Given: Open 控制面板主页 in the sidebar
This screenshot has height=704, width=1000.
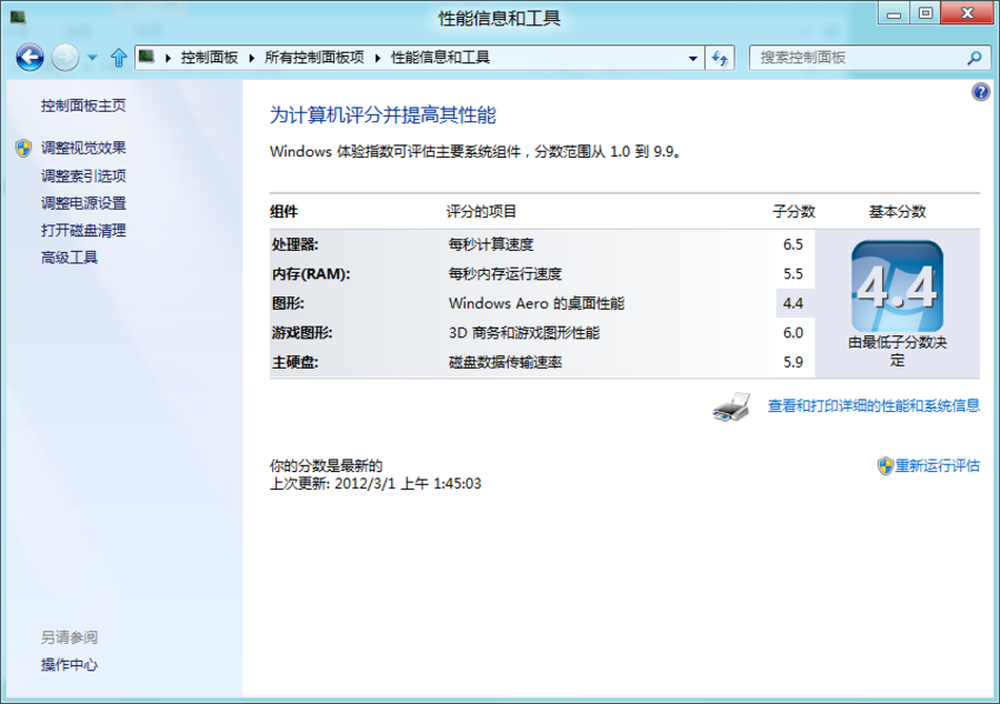Looking at the screenshot, I should [x=83, y=106].
